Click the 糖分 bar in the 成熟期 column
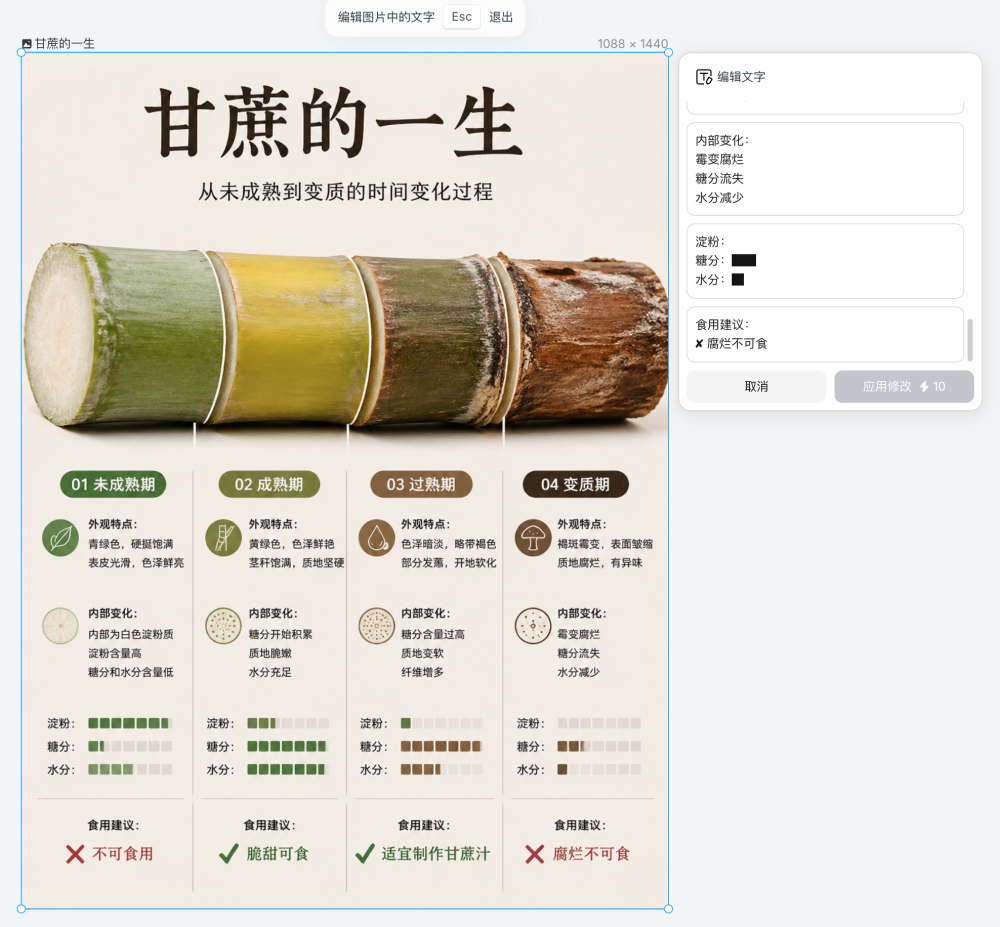Screen dimensions: 1000x927 point(288,746)
